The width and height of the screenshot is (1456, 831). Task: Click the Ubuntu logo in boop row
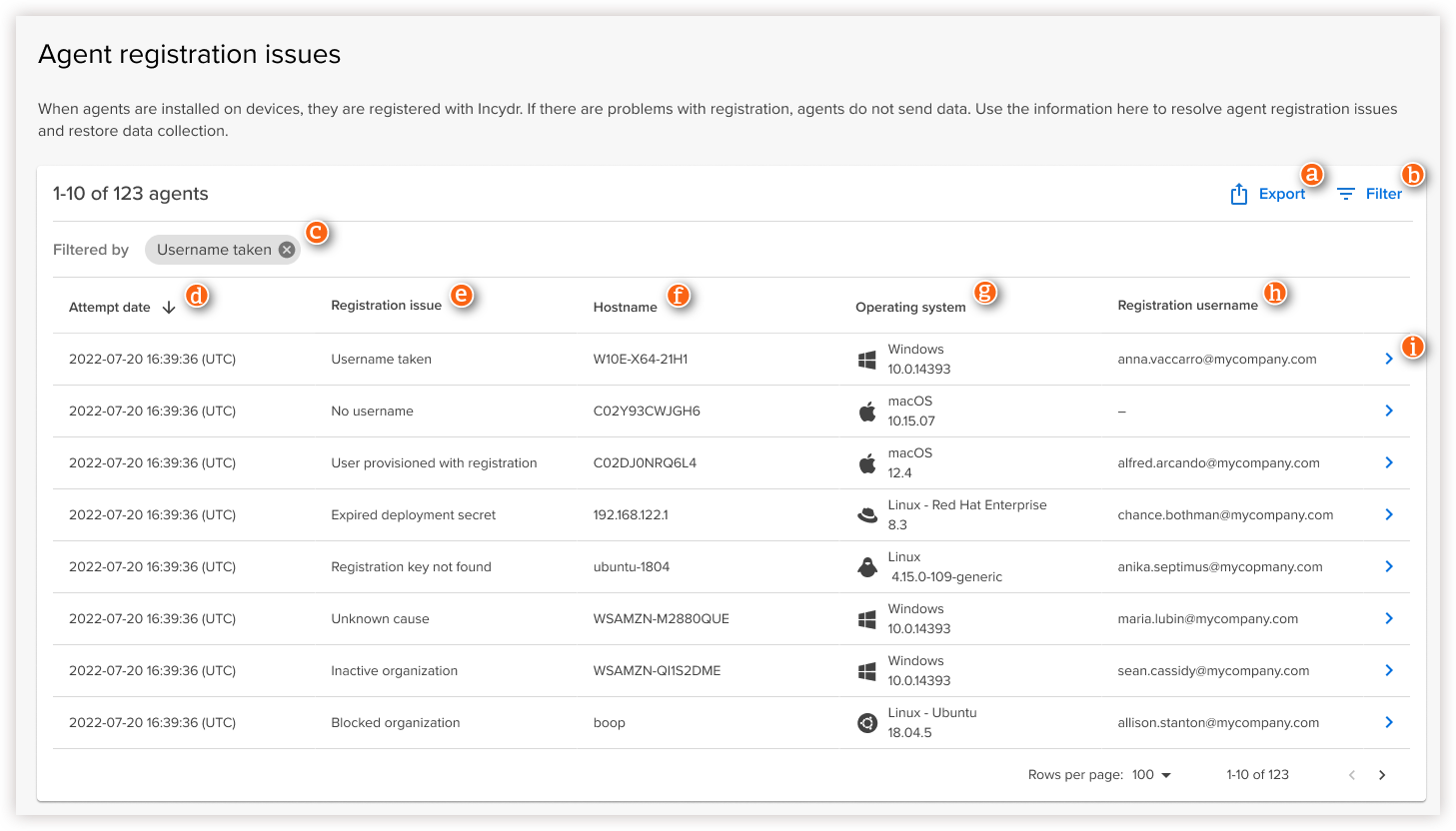coord(867,723)
